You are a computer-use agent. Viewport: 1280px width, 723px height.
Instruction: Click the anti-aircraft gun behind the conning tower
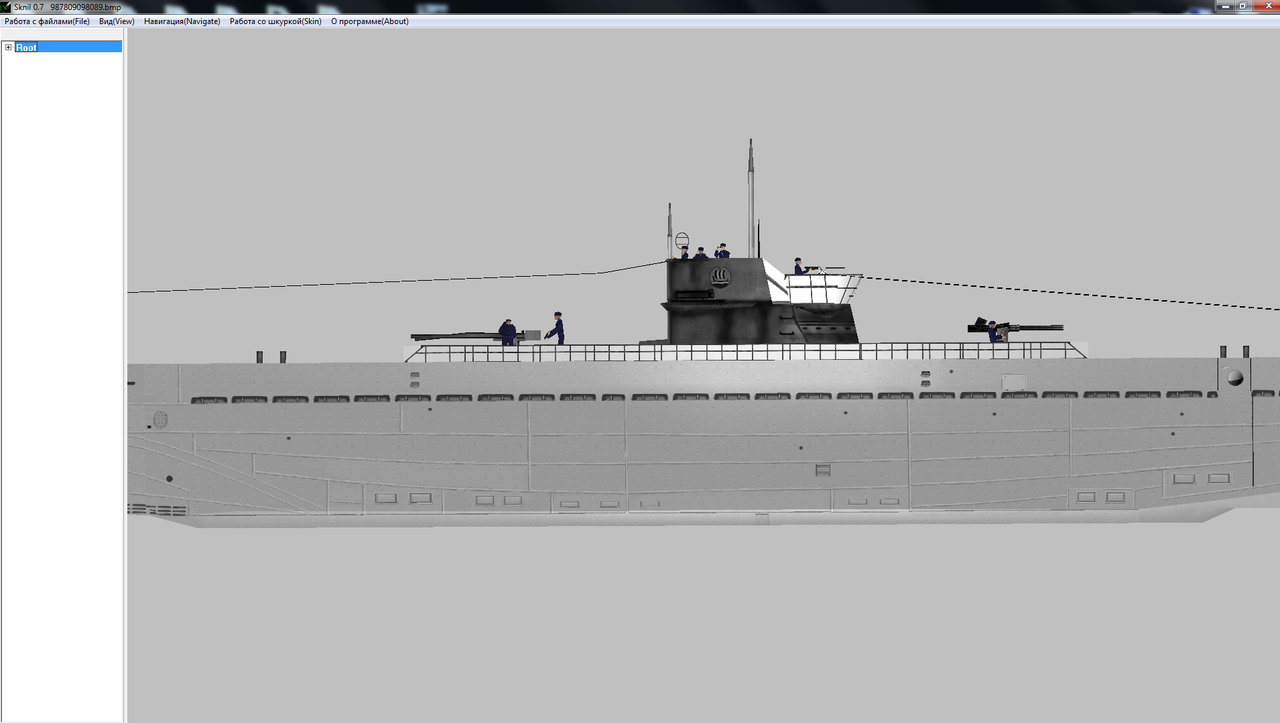(x=1020, y=326)
